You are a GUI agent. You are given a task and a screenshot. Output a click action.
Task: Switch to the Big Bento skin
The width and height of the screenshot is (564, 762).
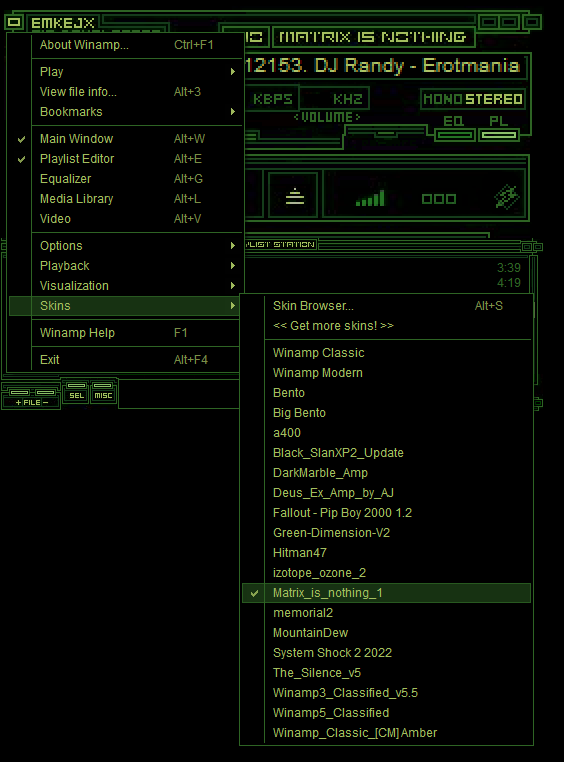[386, 413]
